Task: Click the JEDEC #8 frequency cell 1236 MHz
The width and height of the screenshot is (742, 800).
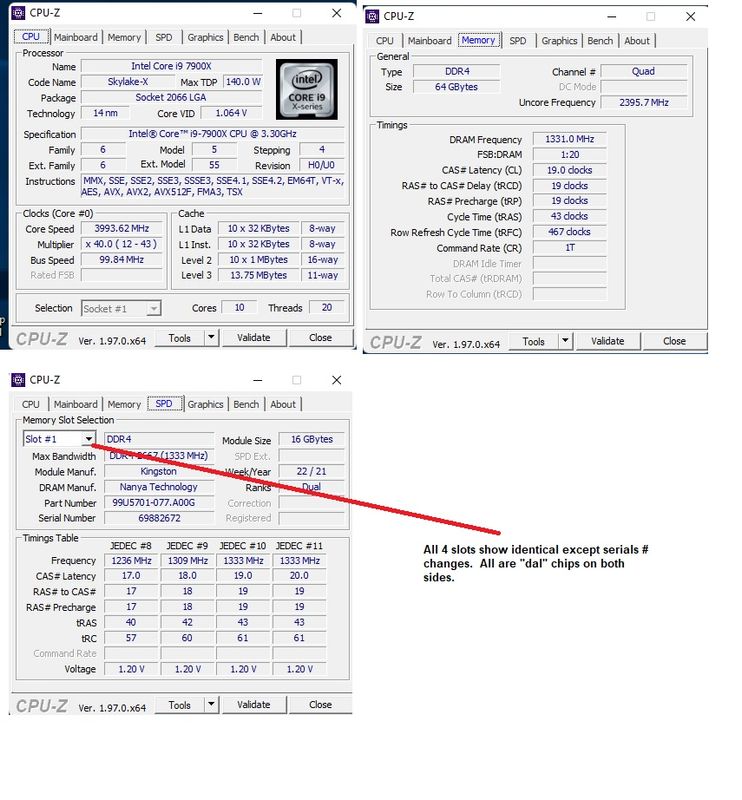Action: [x=131, y=561]
